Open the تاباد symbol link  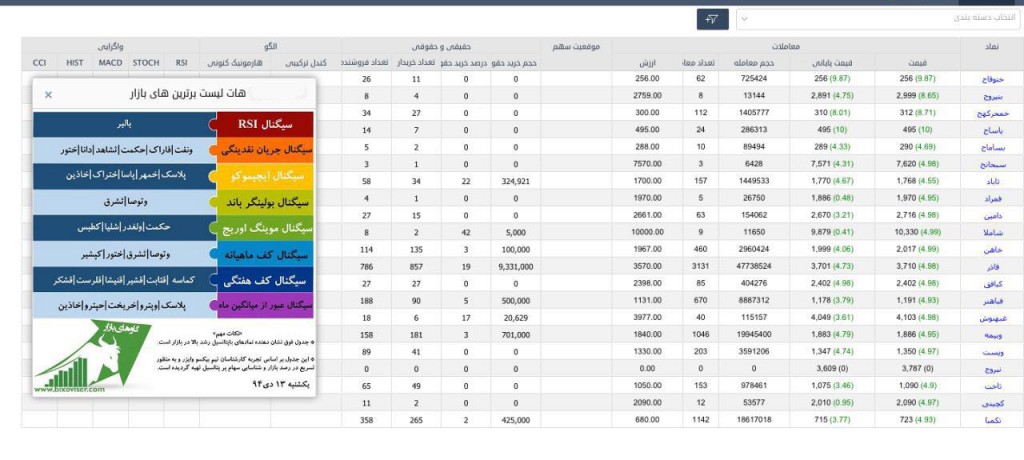coord(992,181)
